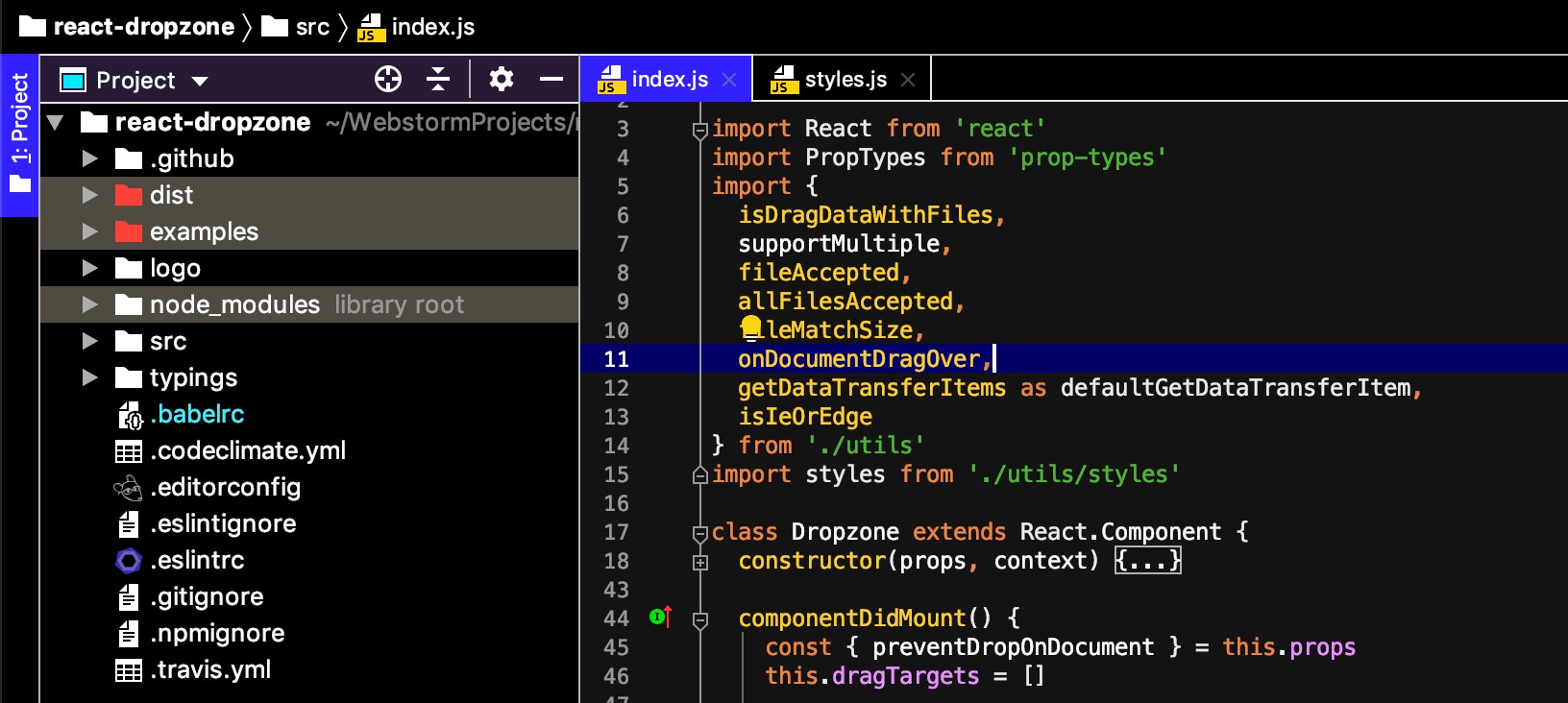Expand the node_modules folder

(x=90, y=304)
